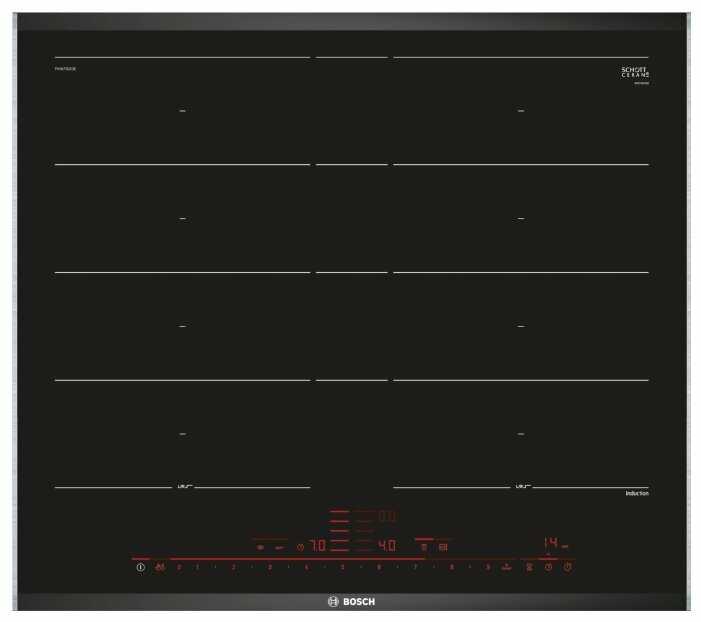Tap the child lock/wipe protection icon
701x622 pixels.
click(x=159, y=567)
